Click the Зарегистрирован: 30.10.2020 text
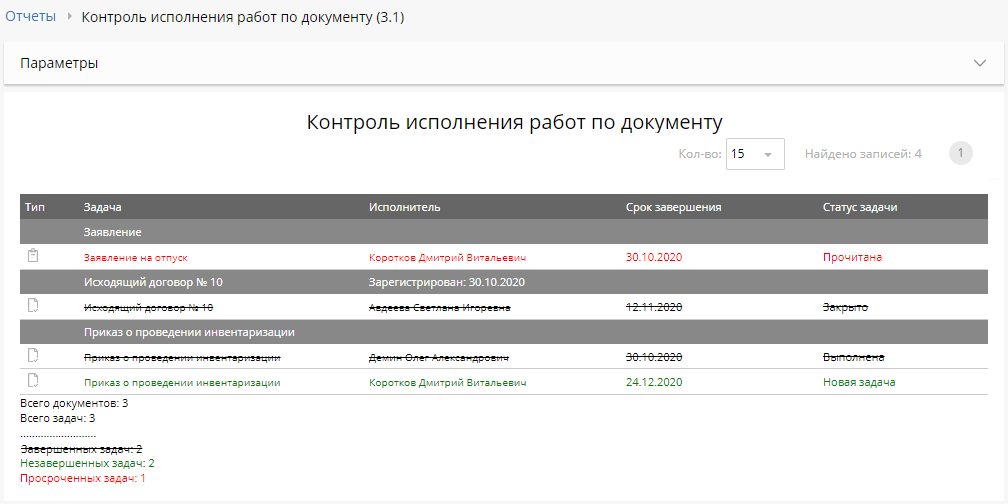The height and width of the screenshot is (504, 1008). [x=447, y=282]
